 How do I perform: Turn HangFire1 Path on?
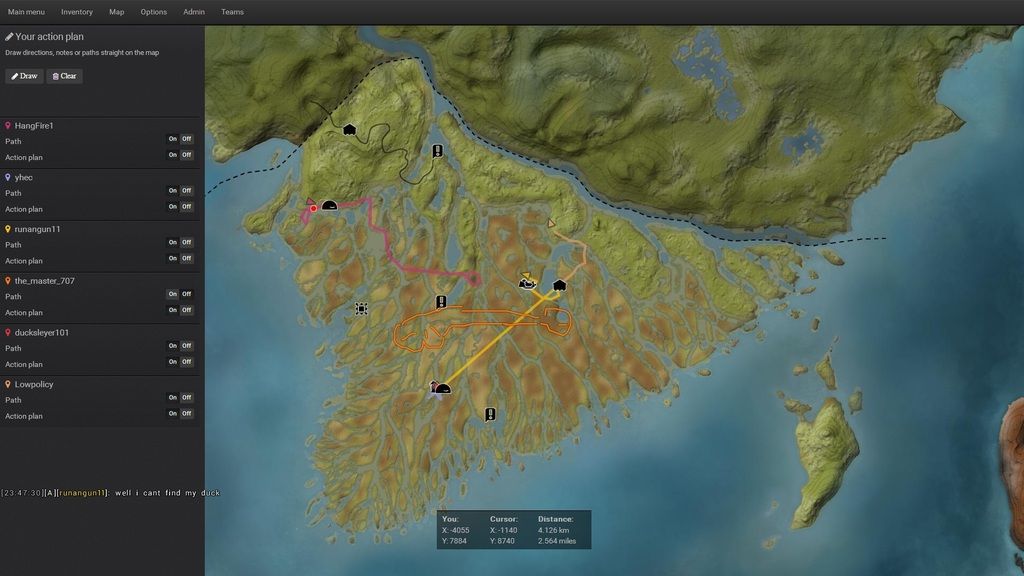[172, 139]
